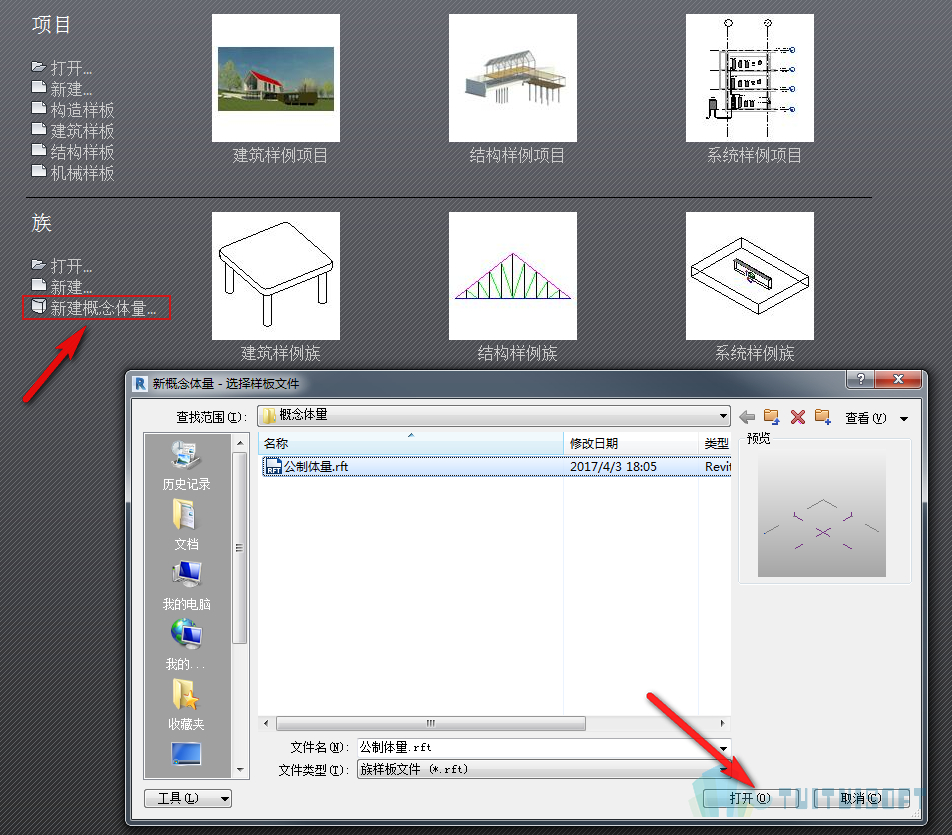
Task: Click the back arrow icon in dialog toolbar
Action: 747,417
